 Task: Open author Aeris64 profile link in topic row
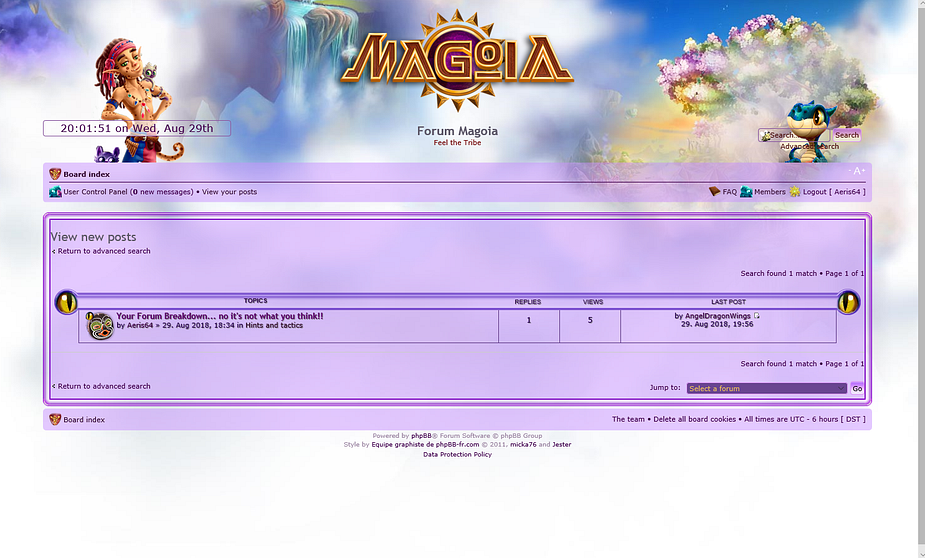pyautogui.click(x=140, y=326)
